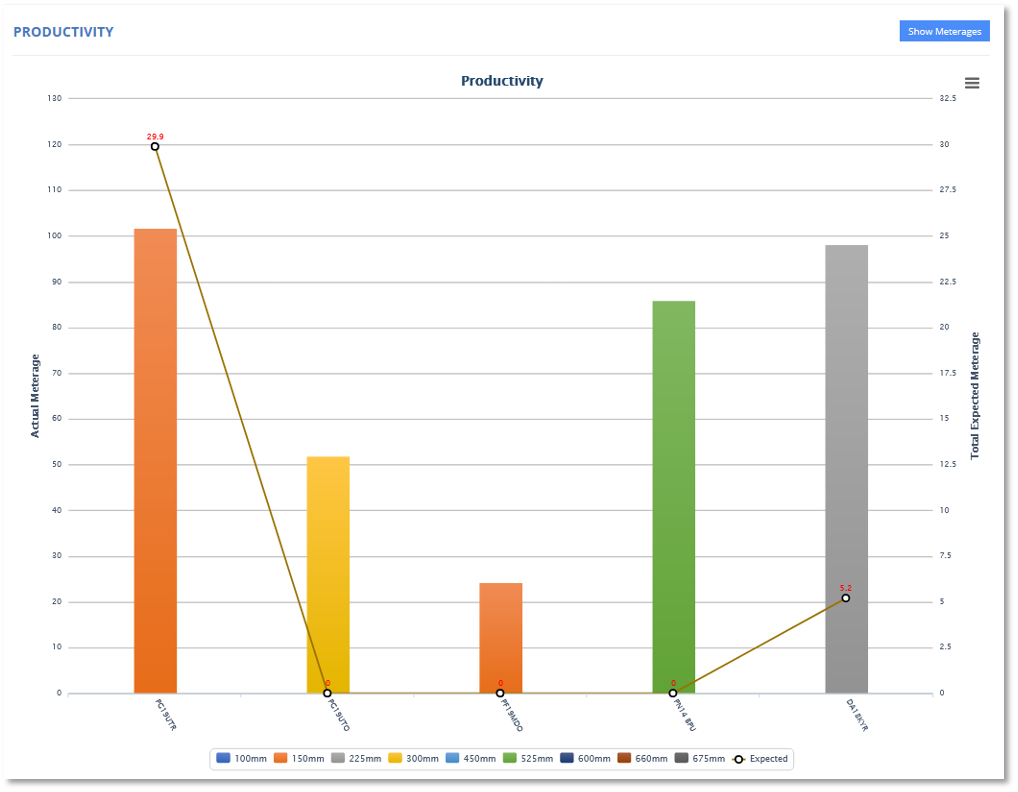This screenshot has width=1018, height=792.
Task: Click the Expected point labeled 29.9
Action: click(x=155, y=146)
